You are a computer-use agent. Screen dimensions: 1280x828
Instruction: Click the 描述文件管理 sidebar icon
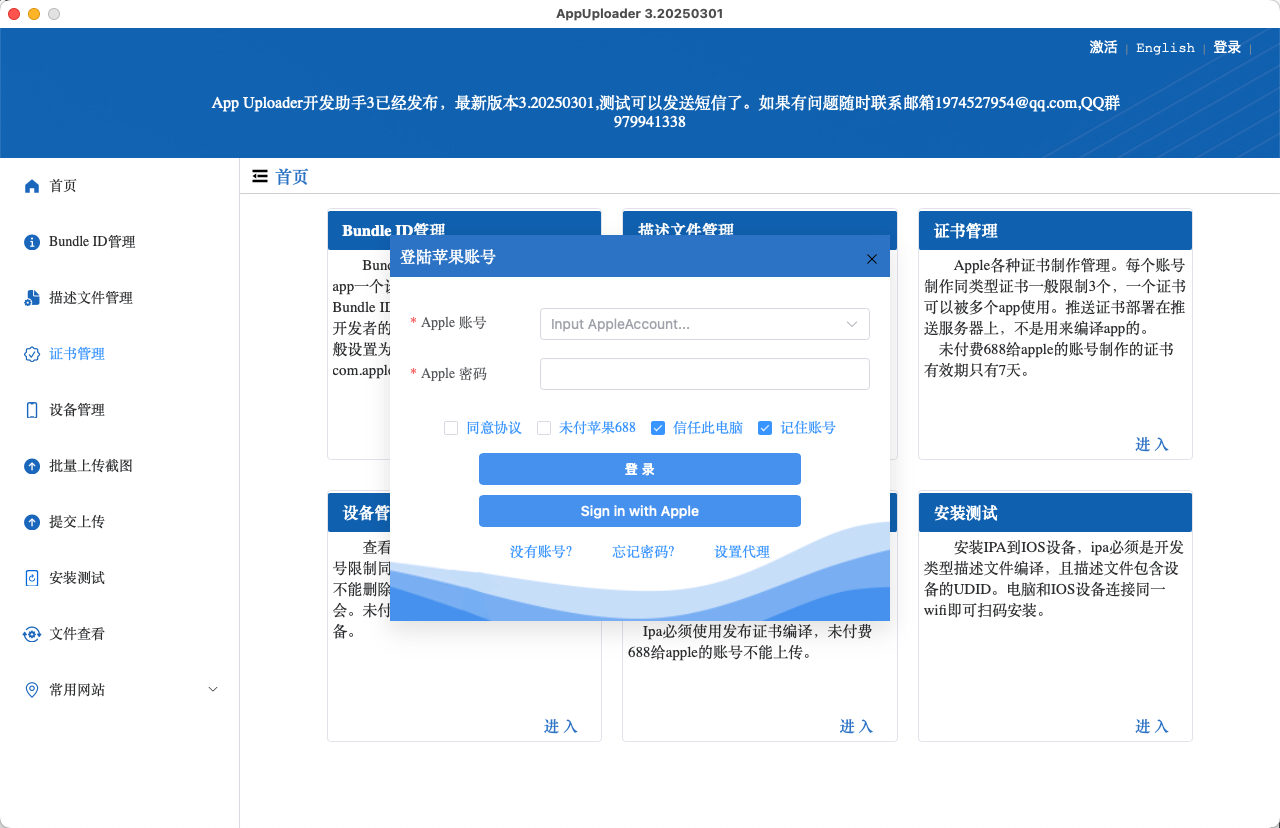pos(32,298)
